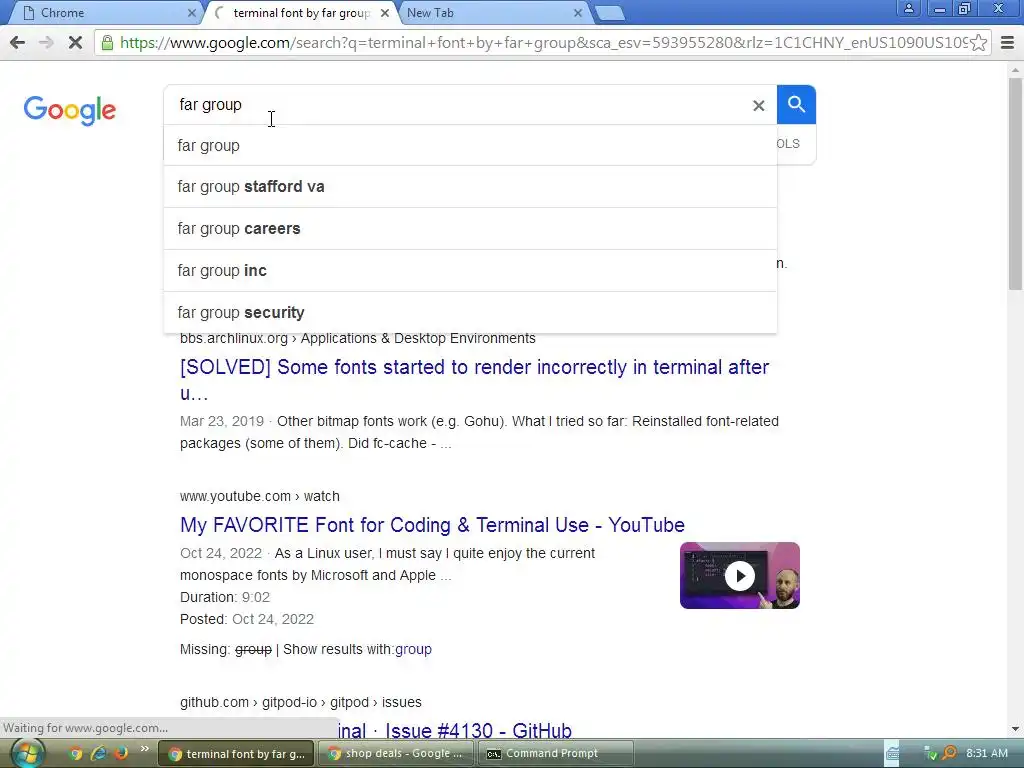Launch Firefox from quick launch
The height and width of the screenshot is (768, 1024).
tap(121, 754)
